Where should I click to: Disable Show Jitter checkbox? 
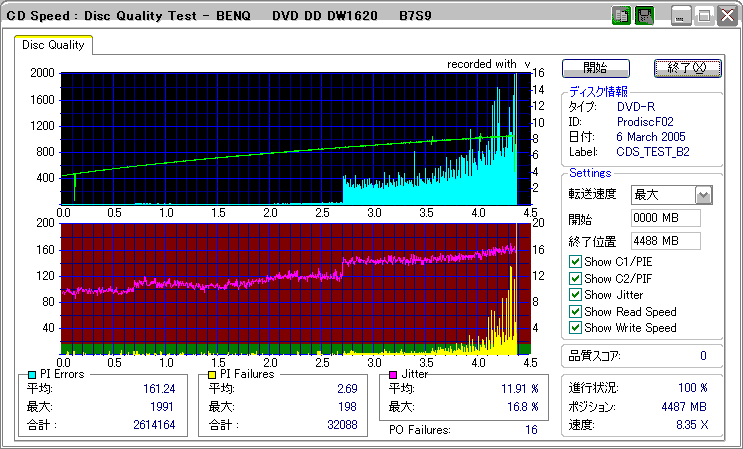click(575, 295)
